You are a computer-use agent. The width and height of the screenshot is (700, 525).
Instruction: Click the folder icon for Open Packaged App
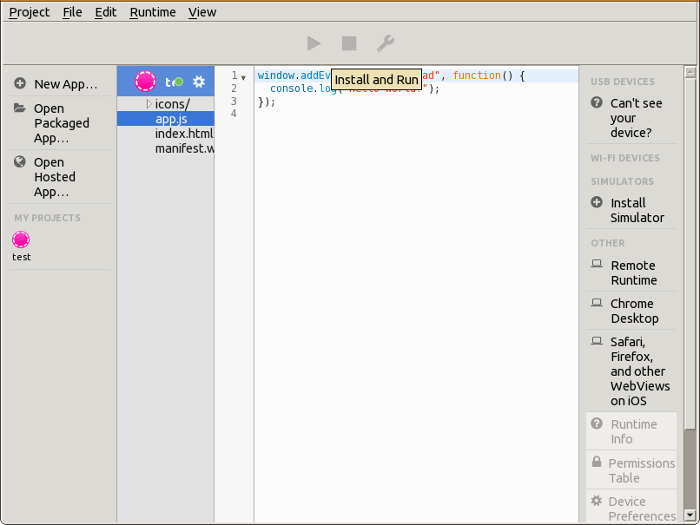click(19, 108)
